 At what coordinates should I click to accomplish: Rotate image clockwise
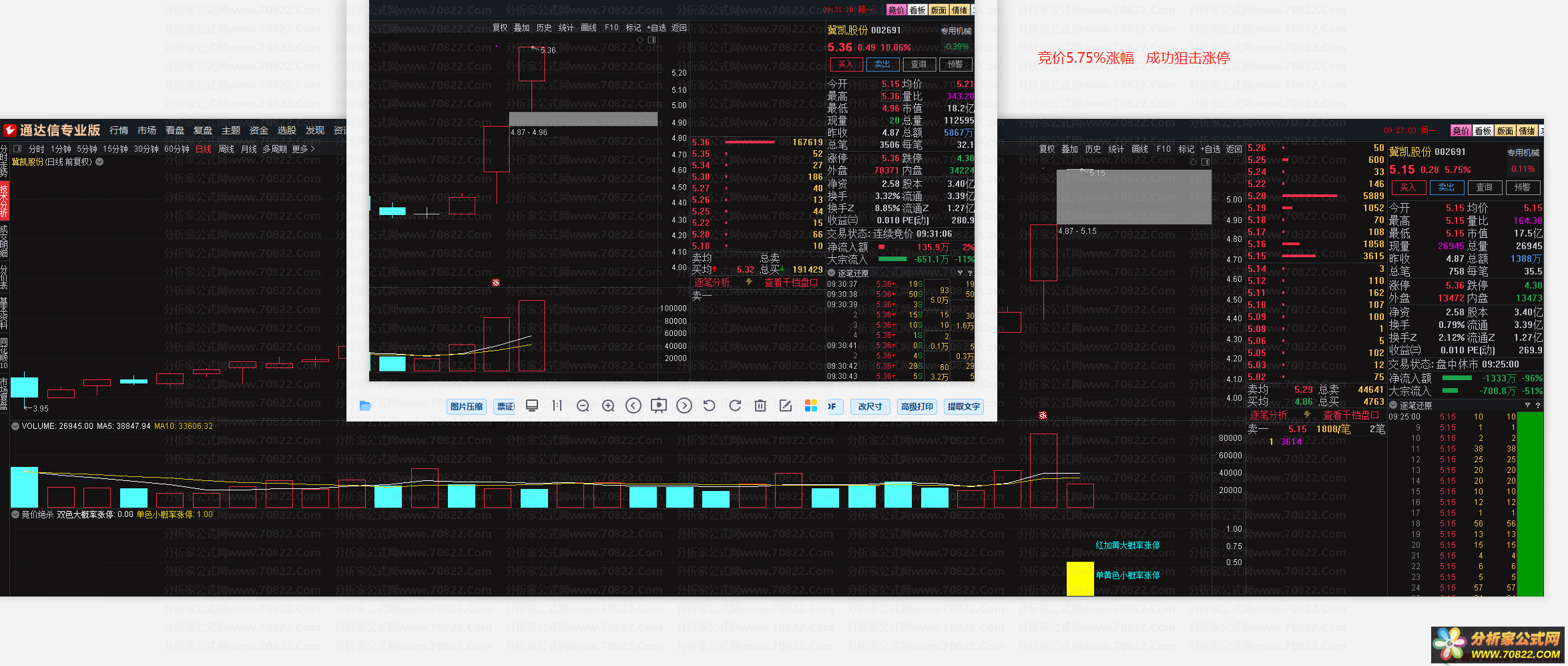point(735,406)
